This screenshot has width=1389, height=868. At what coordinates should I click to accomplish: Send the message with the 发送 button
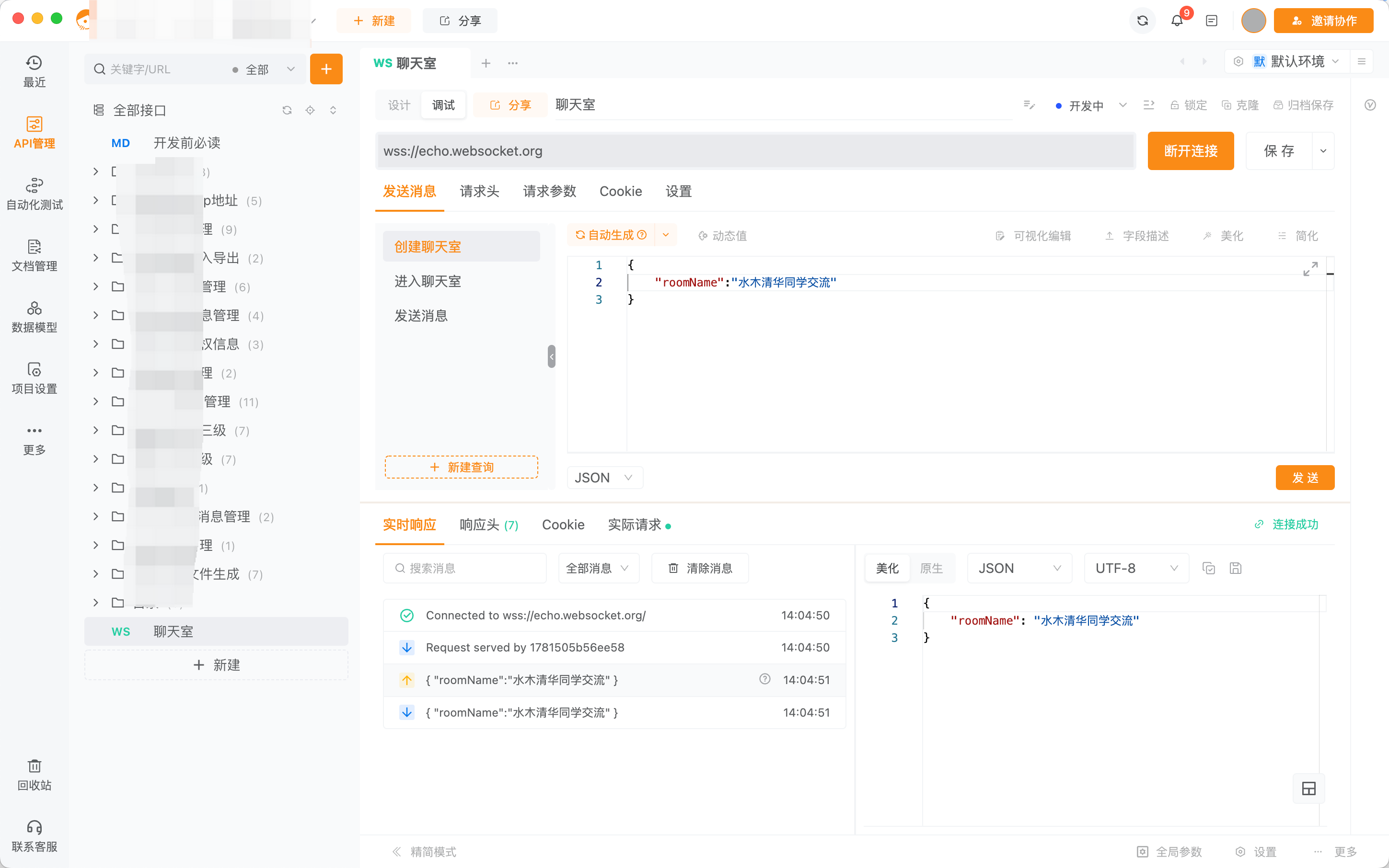tap(1305, 477)
